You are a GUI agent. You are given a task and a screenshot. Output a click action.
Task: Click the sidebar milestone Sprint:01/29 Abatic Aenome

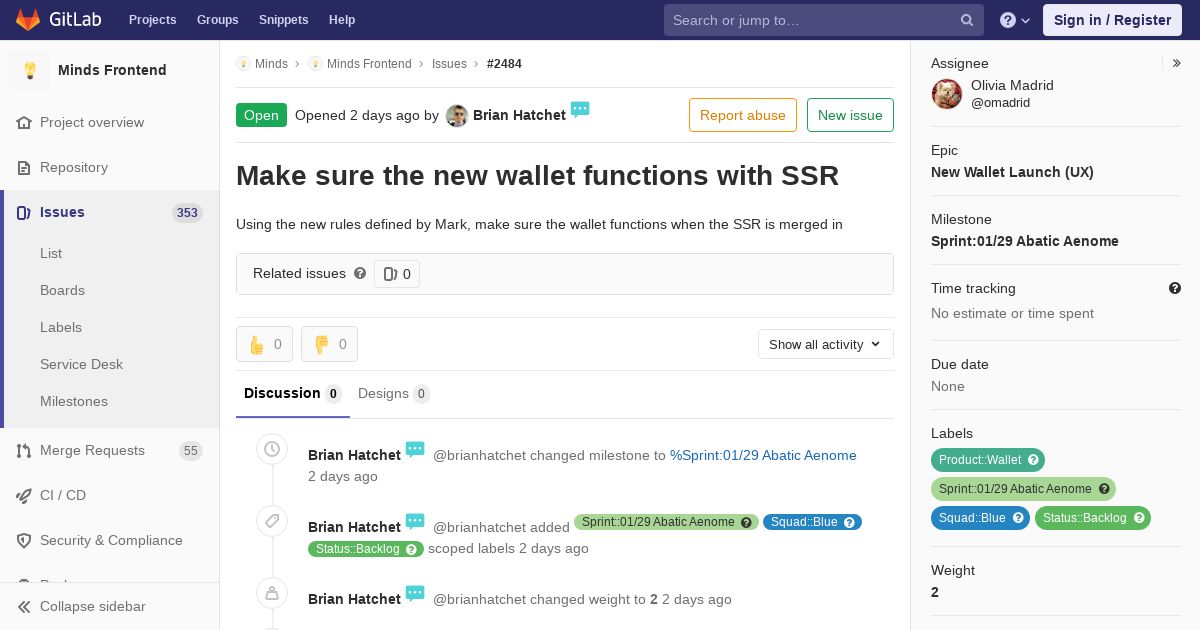click(x=1025, y=241)
